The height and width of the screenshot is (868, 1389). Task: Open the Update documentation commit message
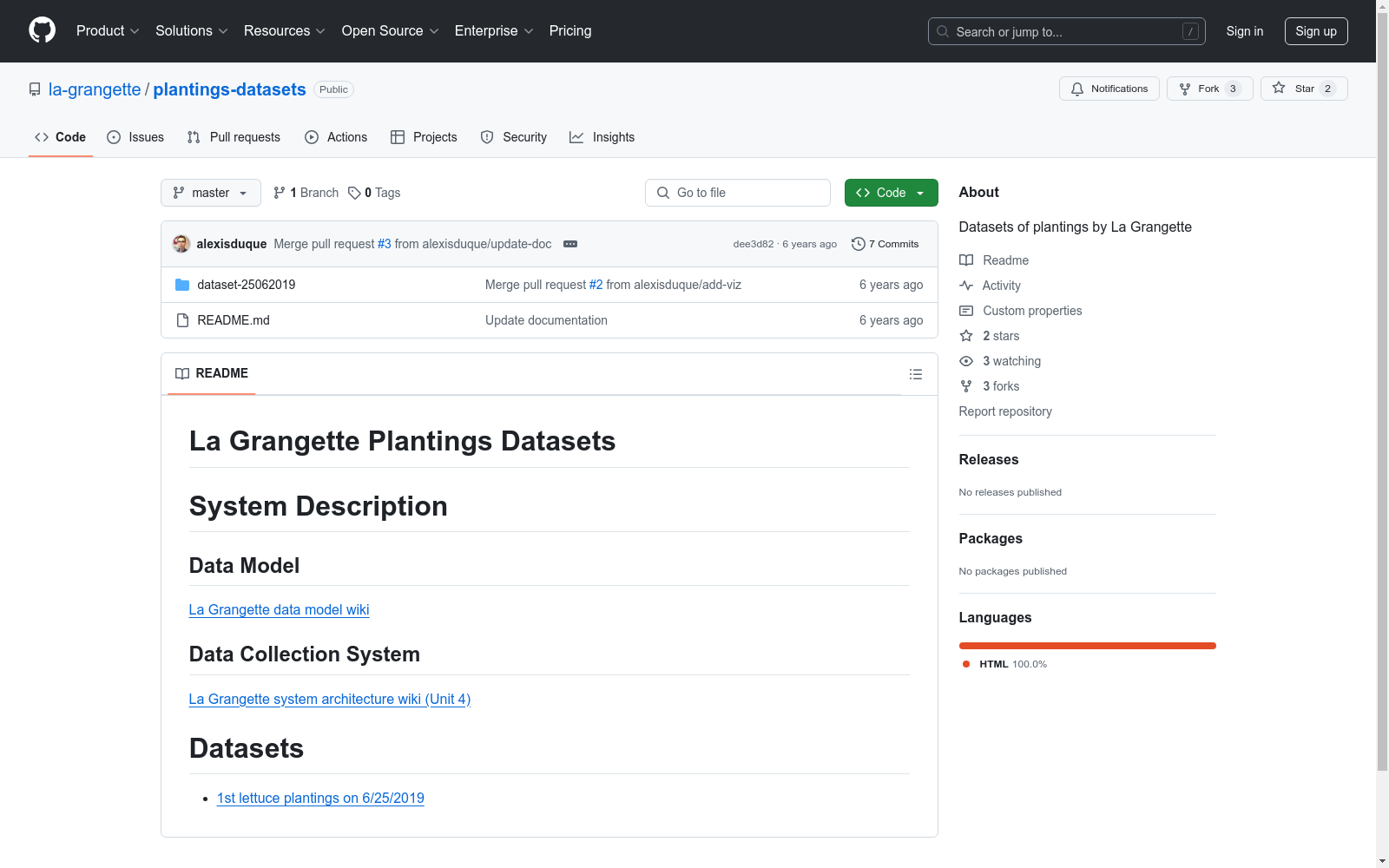point(547,320)
